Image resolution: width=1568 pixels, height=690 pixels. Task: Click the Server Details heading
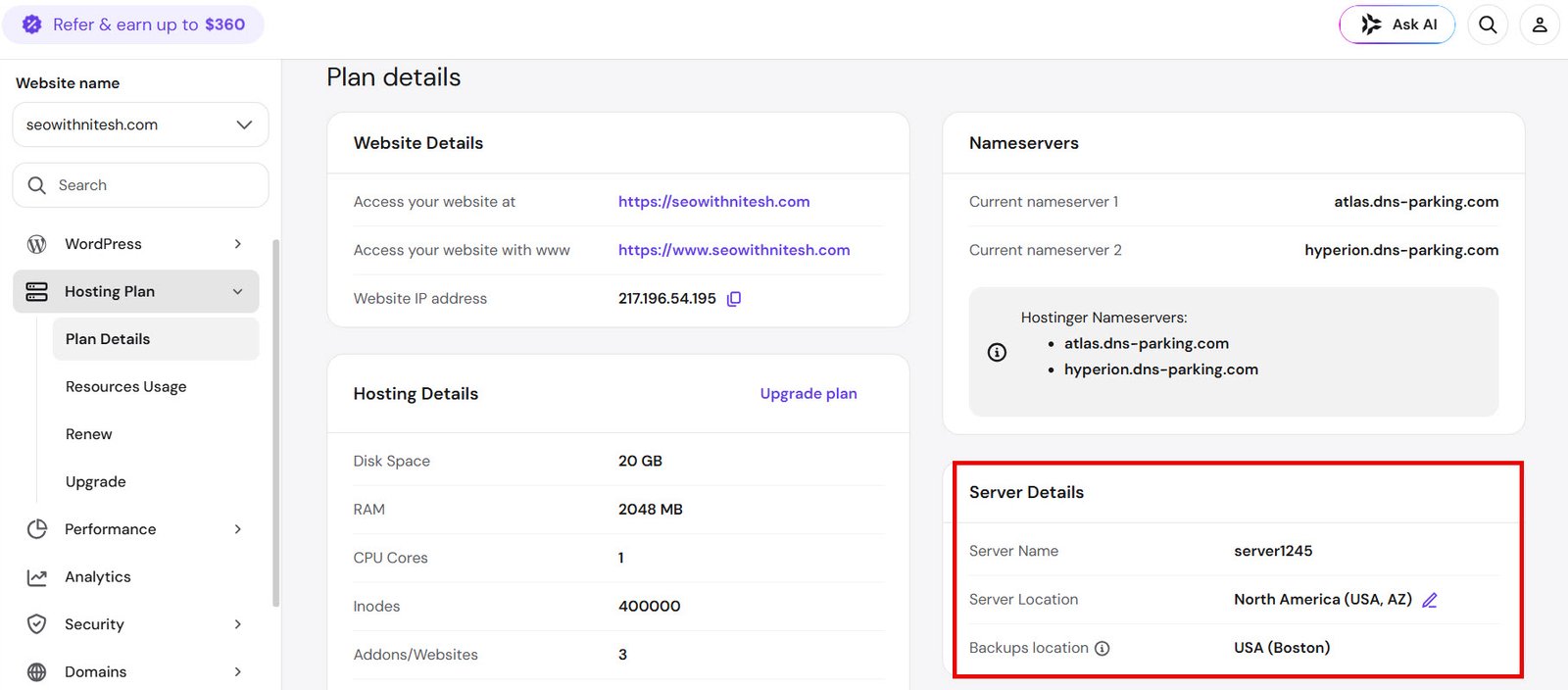[x=1026, y=492]
